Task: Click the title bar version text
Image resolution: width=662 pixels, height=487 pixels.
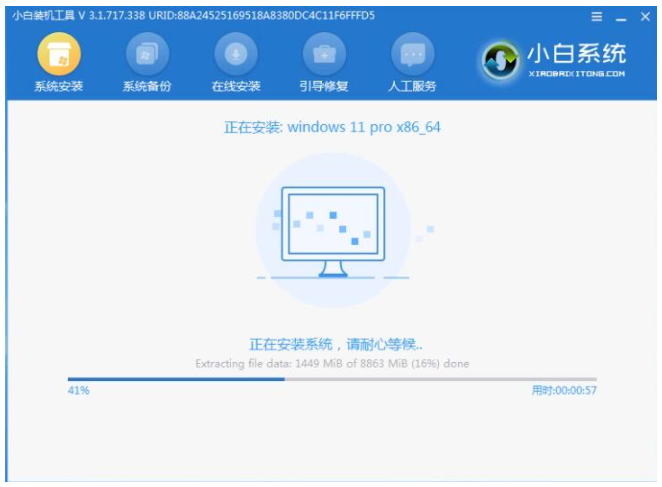Action: point(193,16)
